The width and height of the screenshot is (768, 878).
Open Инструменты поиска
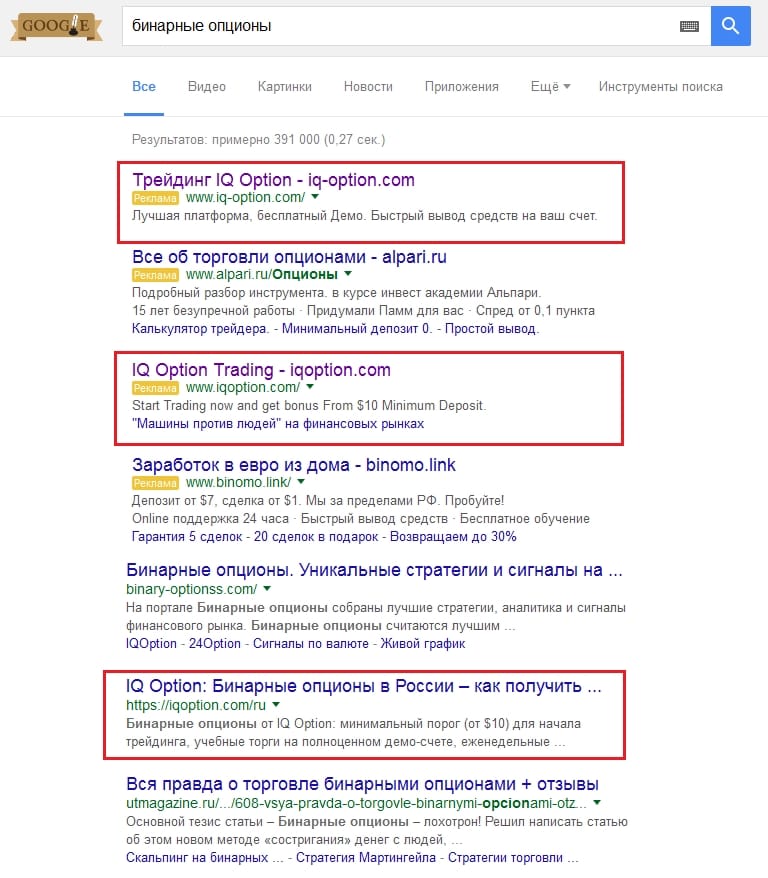tap(661, 87)
